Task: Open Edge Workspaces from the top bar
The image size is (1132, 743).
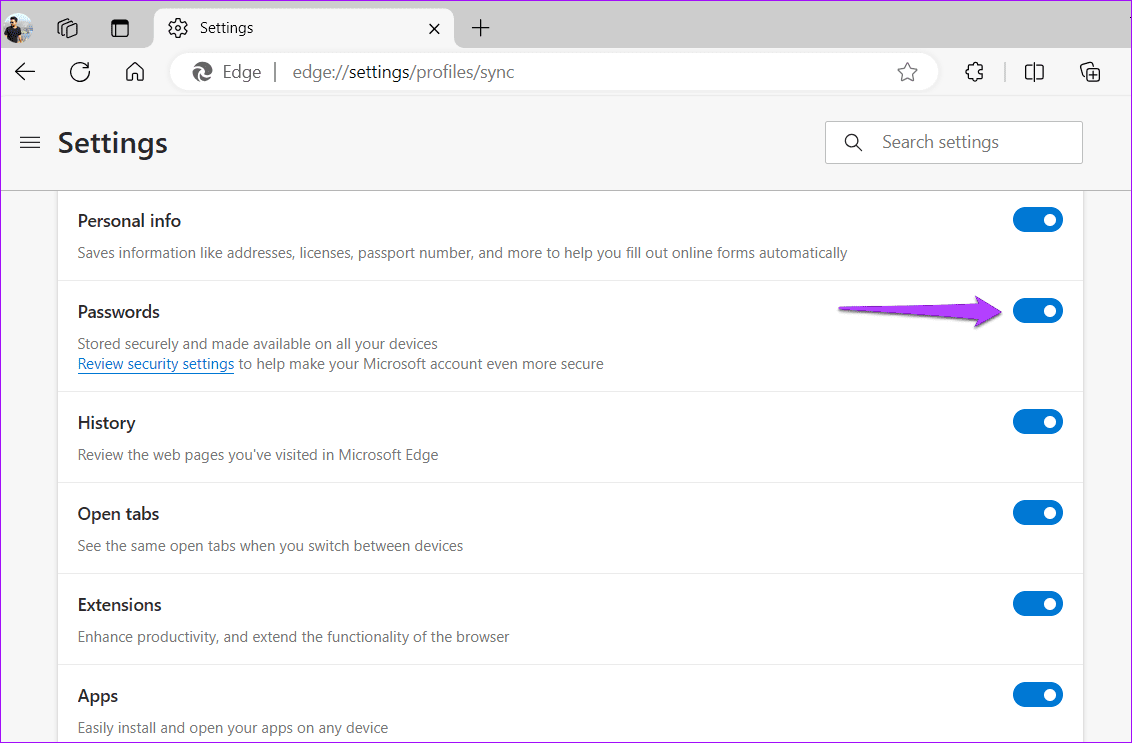Action: tap(67, 28)
